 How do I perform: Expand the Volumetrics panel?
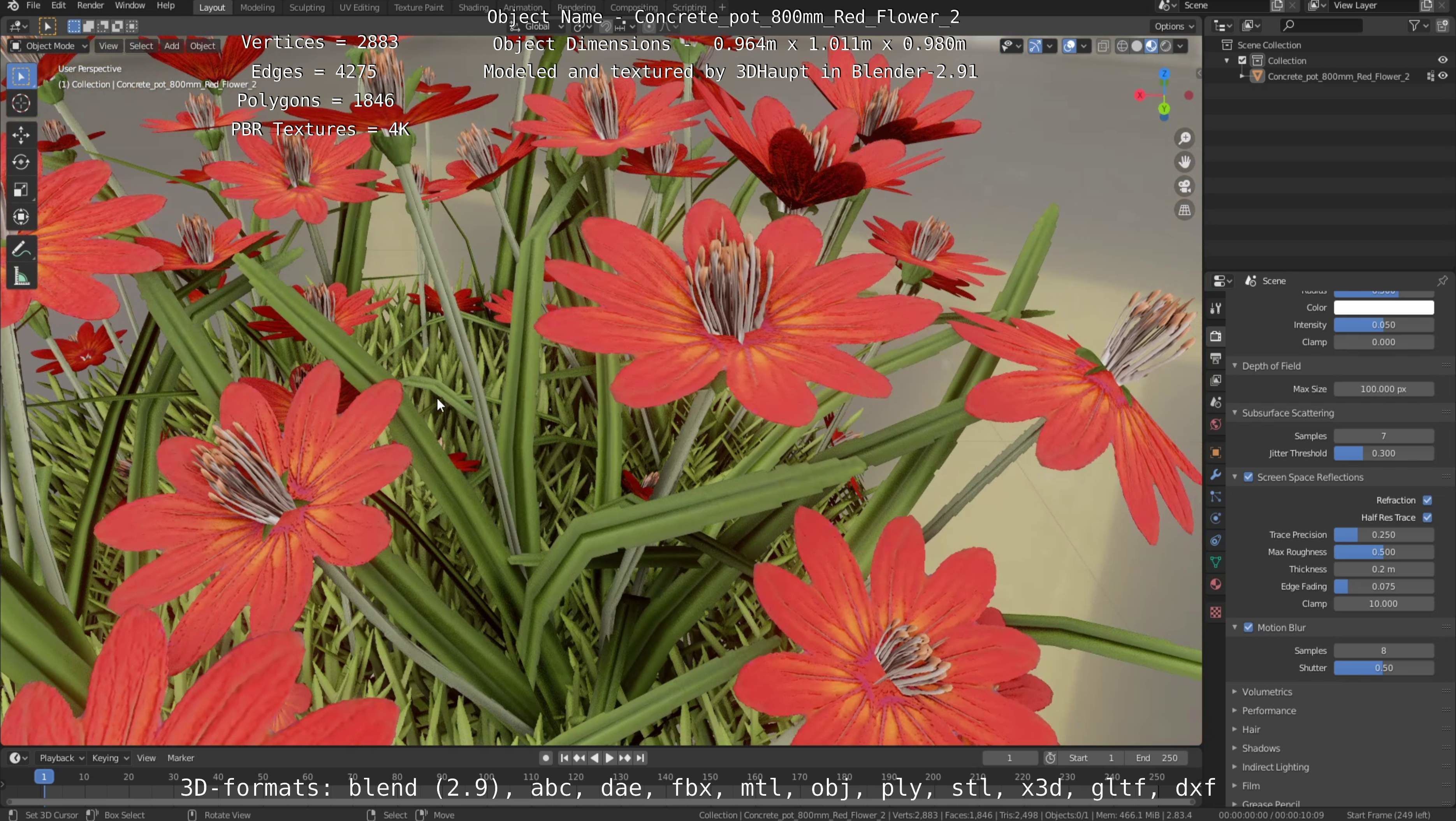tap(1267, 692)
